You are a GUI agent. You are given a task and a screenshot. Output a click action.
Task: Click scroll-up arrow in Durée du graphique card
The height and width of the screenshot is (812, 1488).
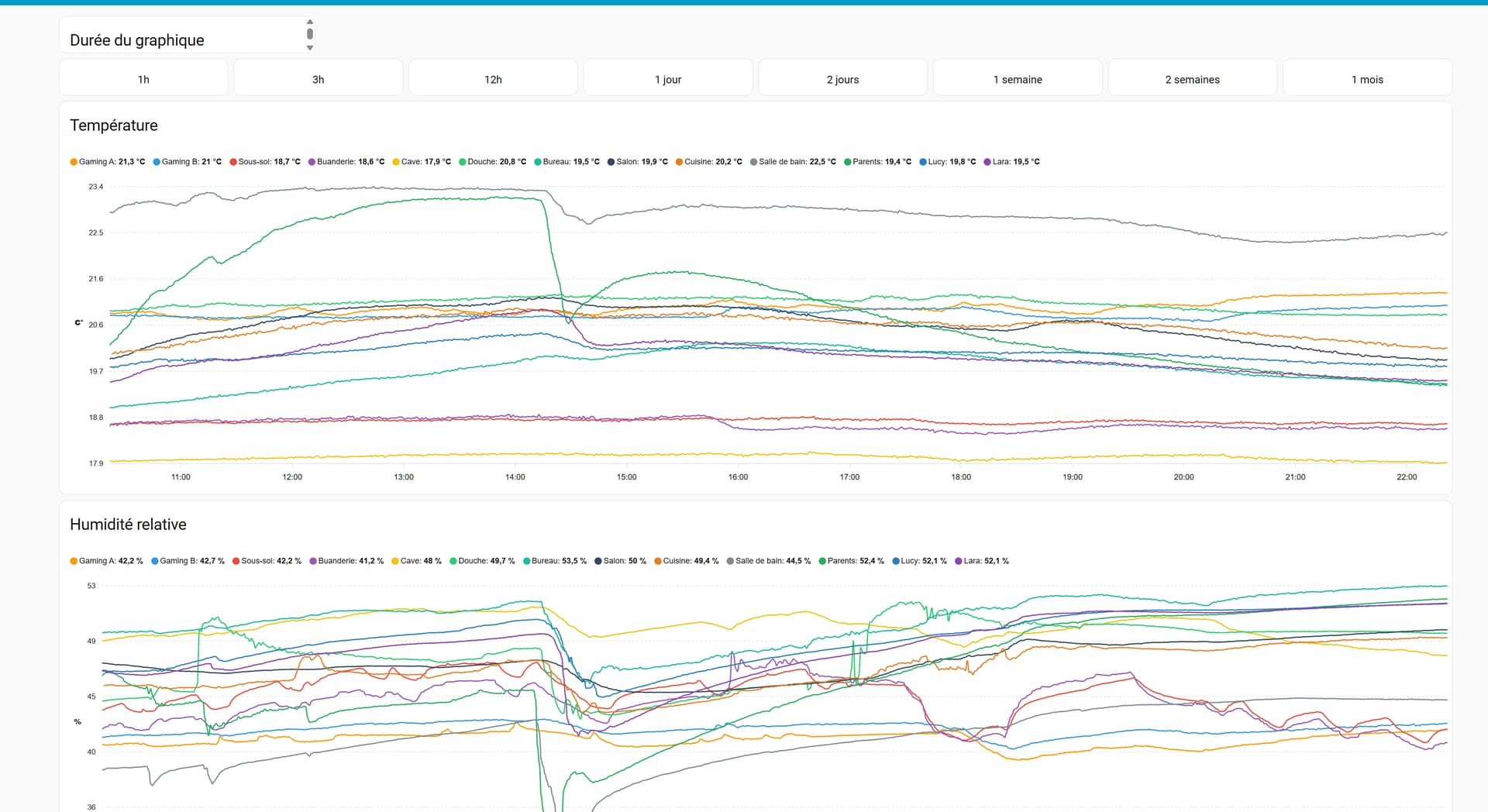click(x=310, y=22)
